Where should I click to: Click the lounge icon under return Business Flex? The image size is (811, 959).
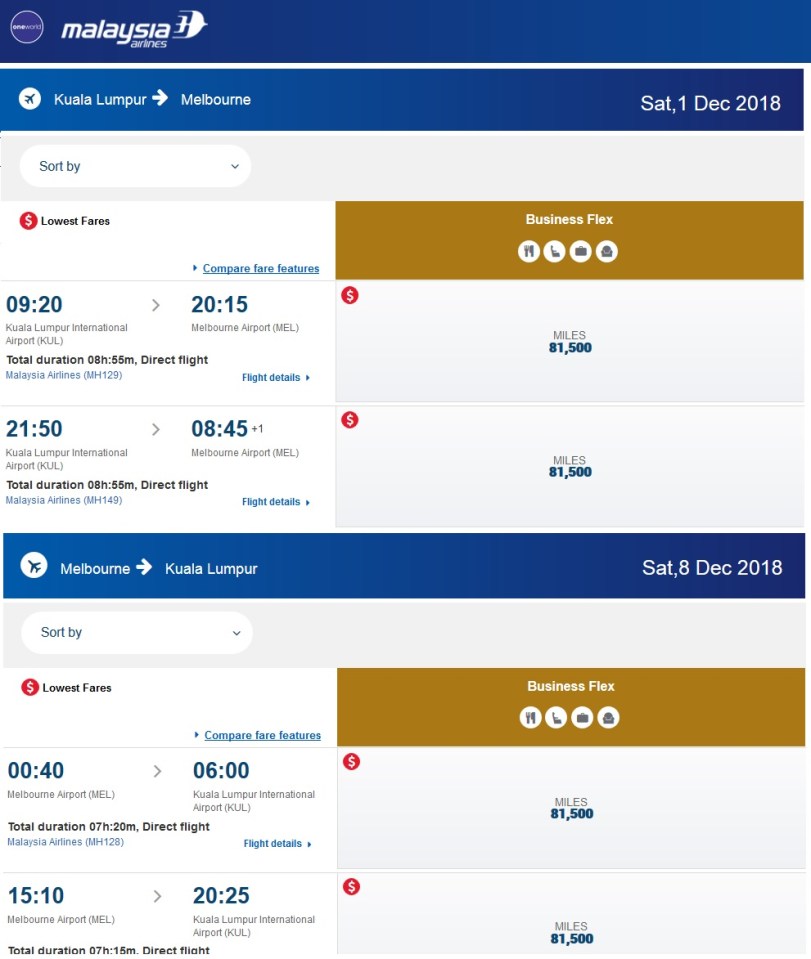[608, 718]
